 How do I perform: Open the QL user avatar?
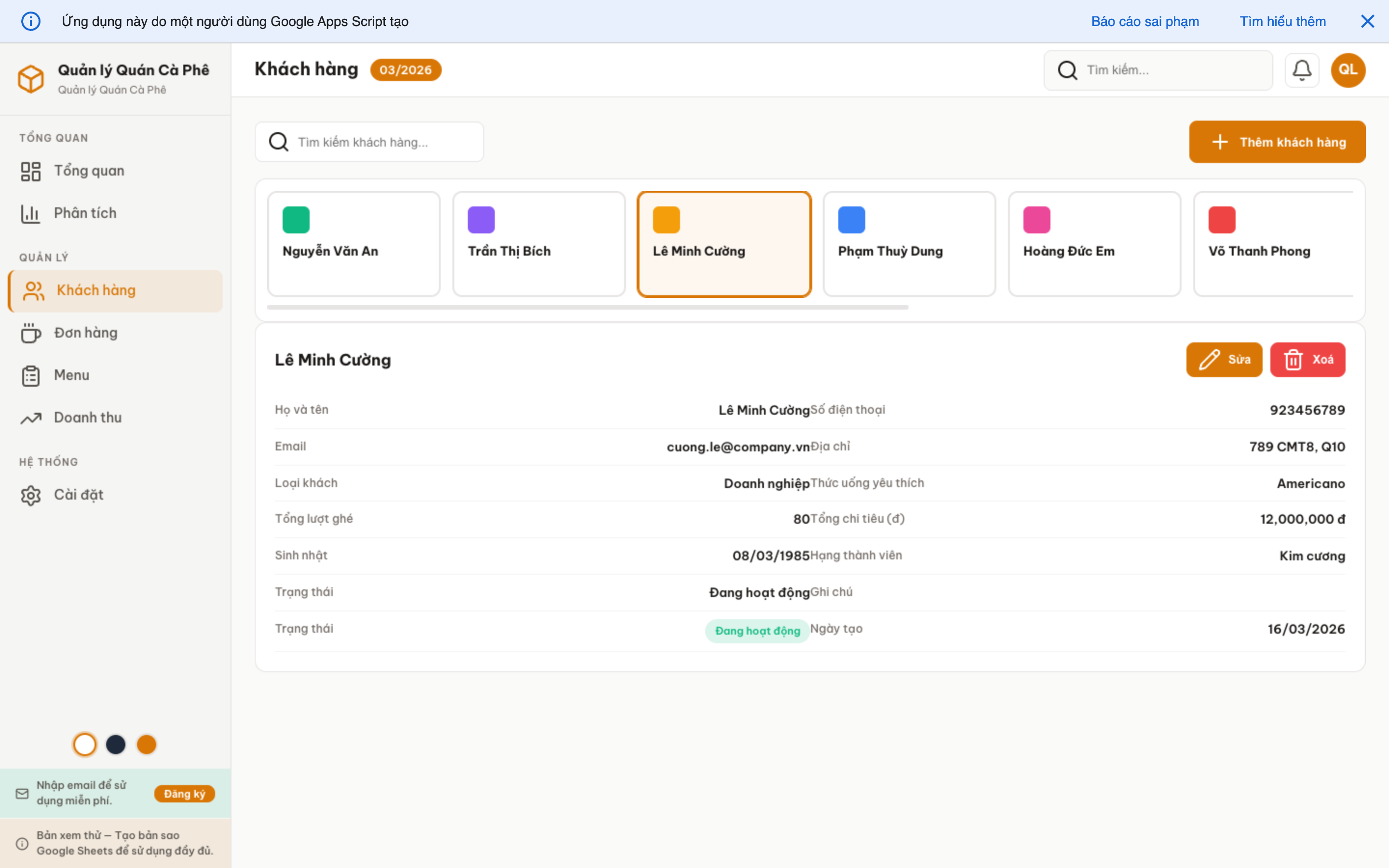1348,70
